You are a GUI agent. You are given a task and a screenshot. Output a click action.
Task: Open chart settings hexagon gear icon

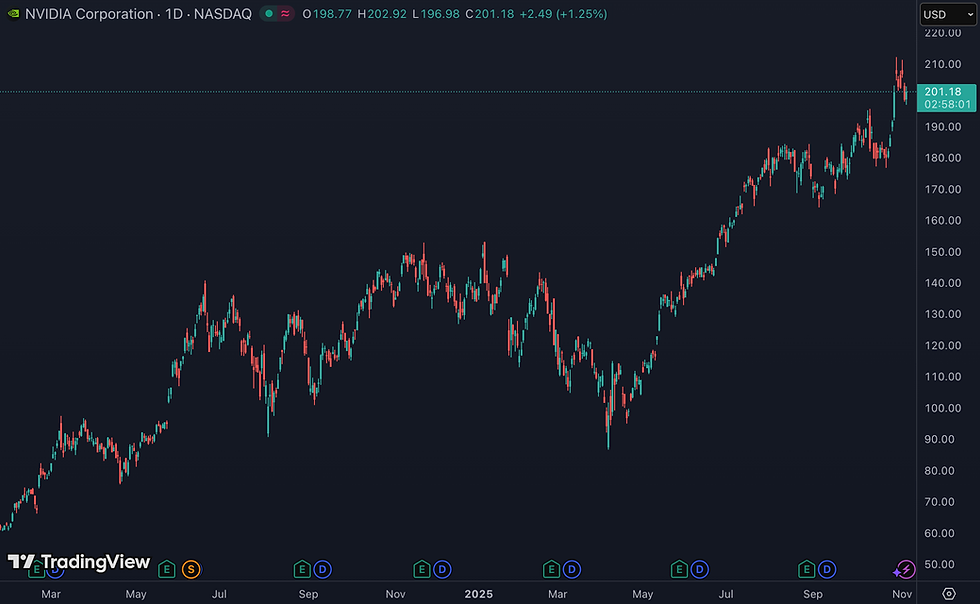[949, 593]
